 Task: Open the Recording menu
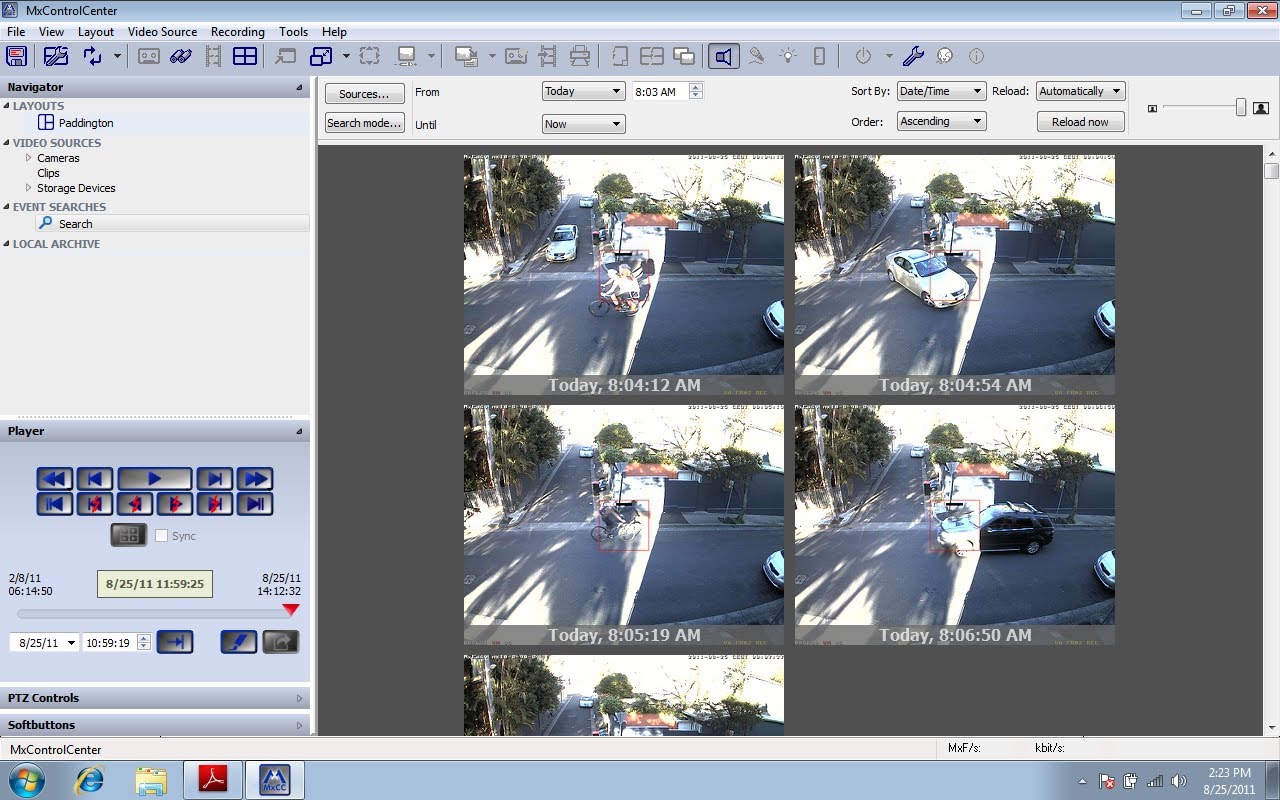(237, 32)
